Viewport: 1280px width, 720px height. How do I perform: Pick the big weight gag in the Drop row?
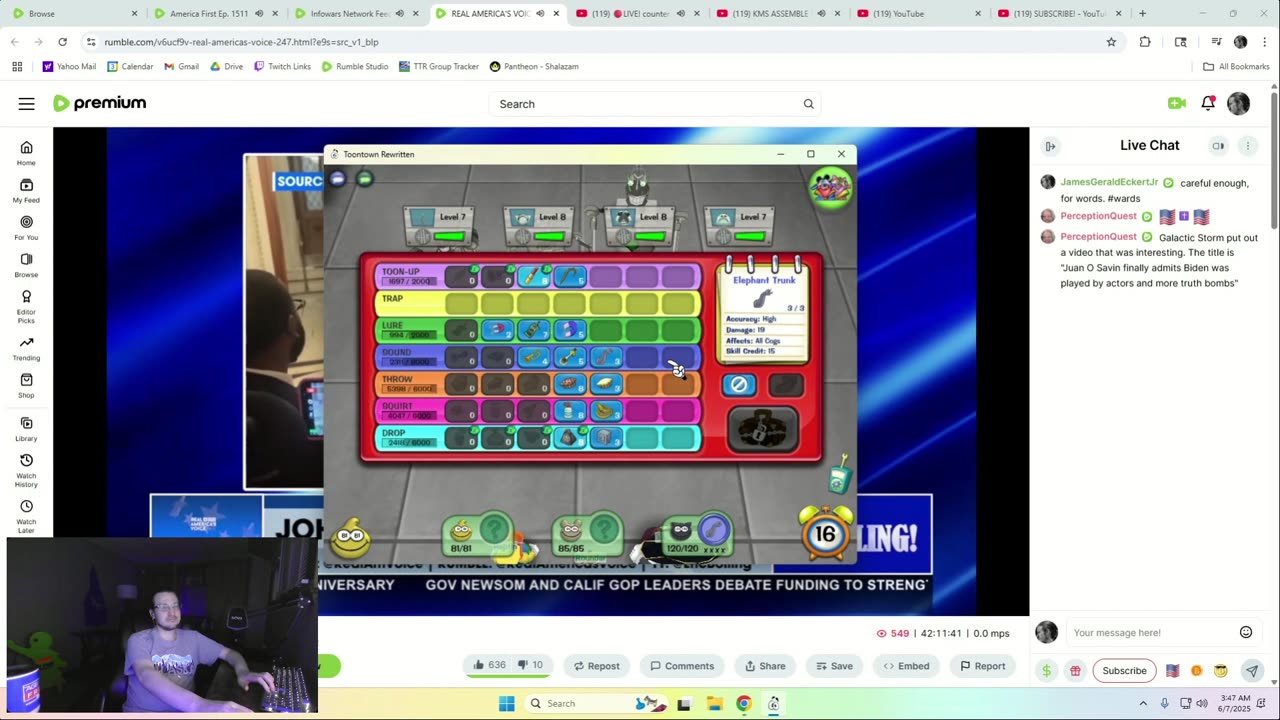pos(569,438)
